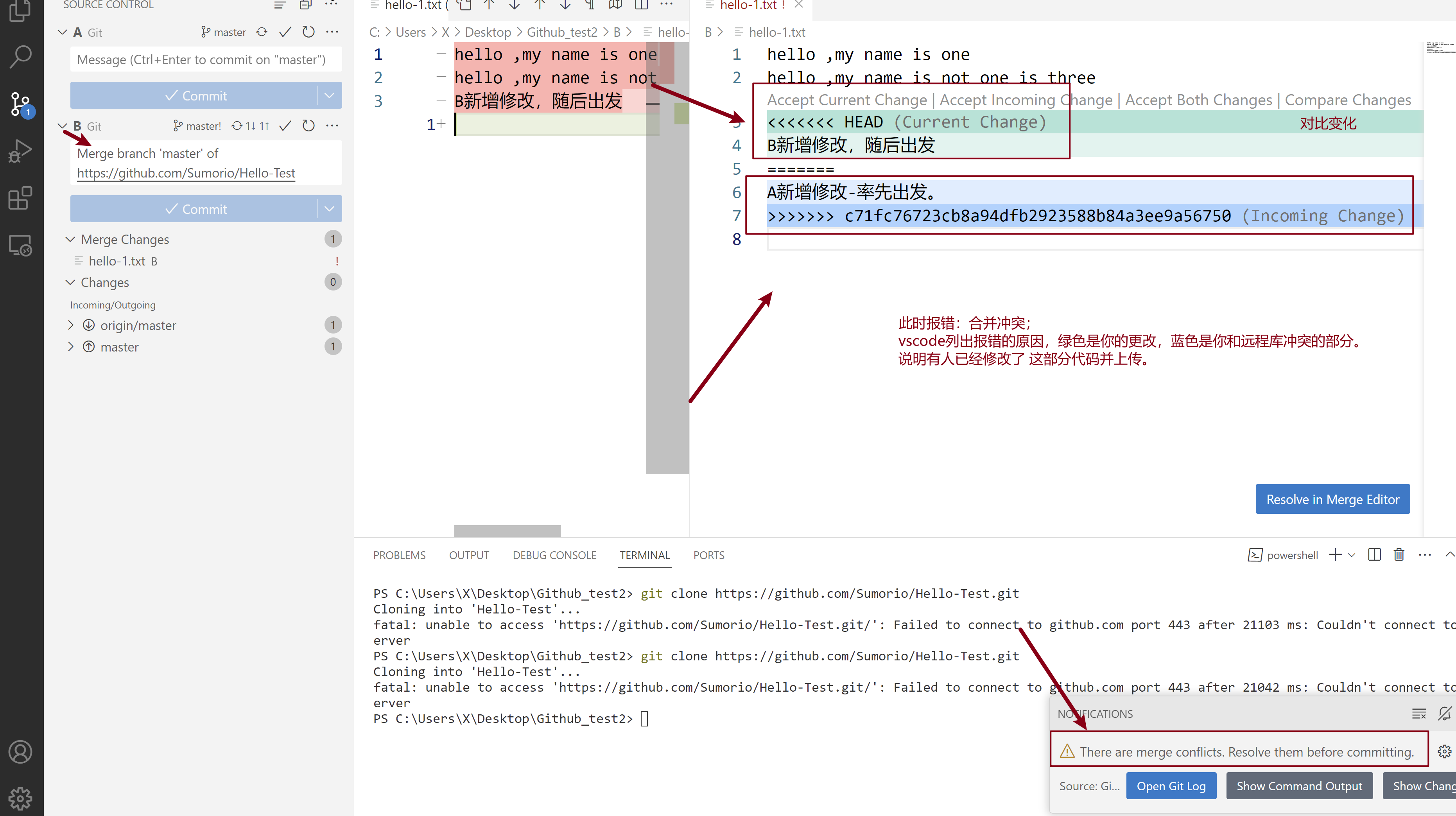
Task: Click horizontal scrollbar in left diff editor
Action: [507, 531]
